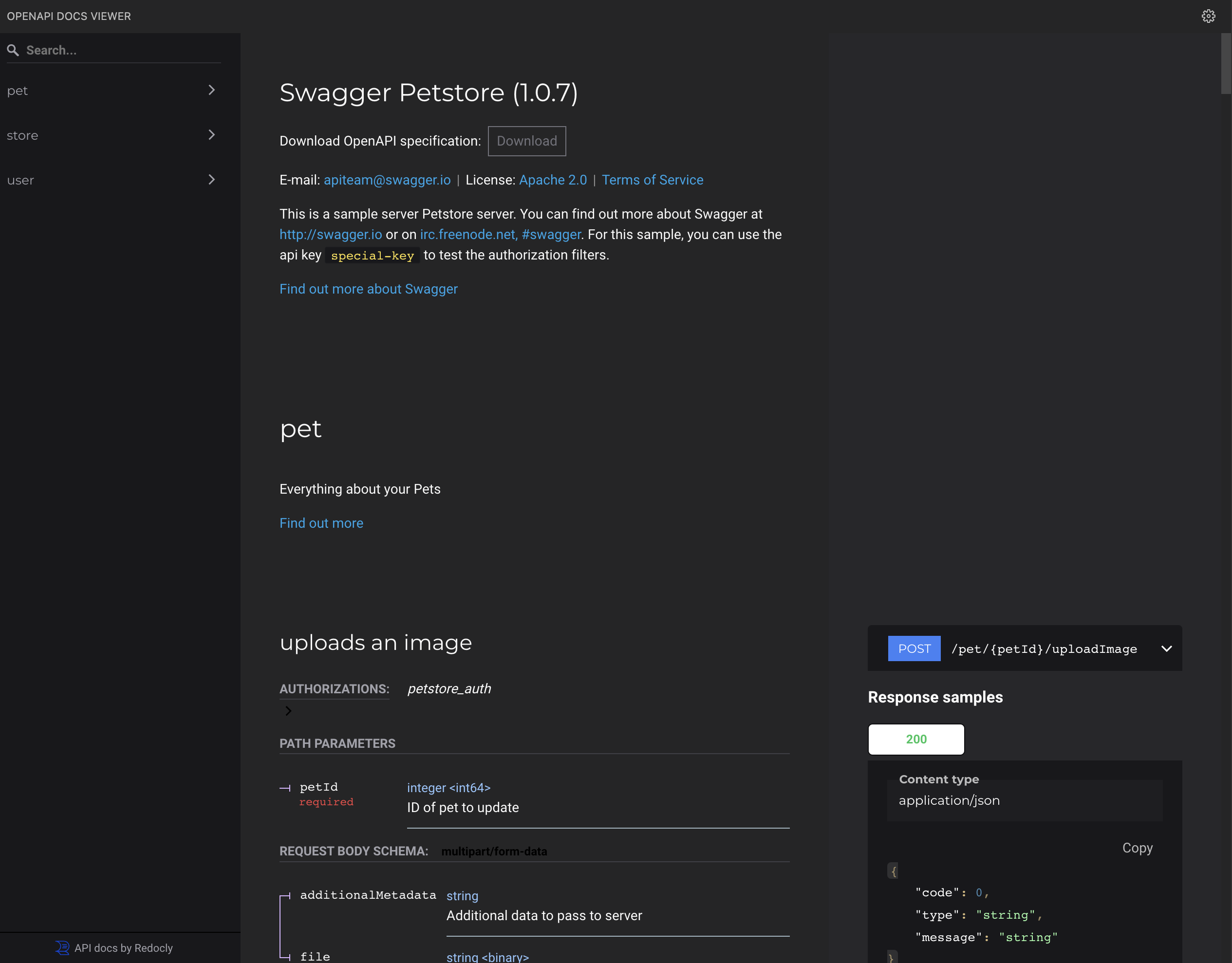The image size is (1232, 963).
Task: Click the Download specification button
Action: pos(526,141)
